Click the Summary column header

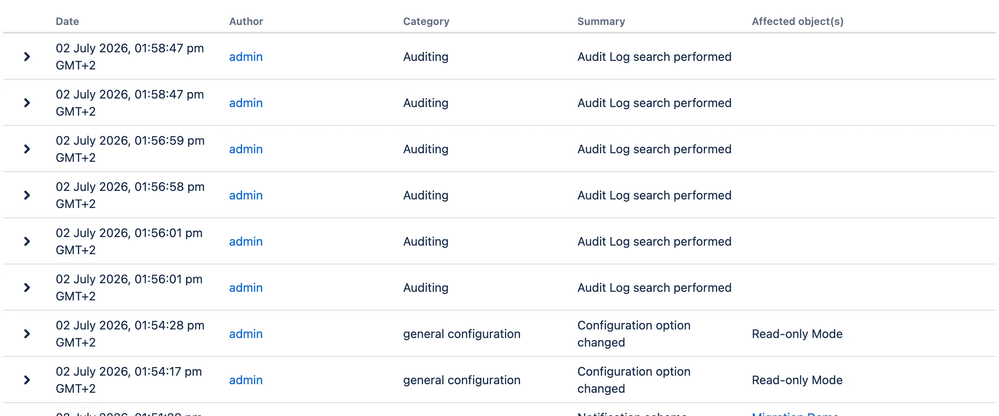pos(601,21)
